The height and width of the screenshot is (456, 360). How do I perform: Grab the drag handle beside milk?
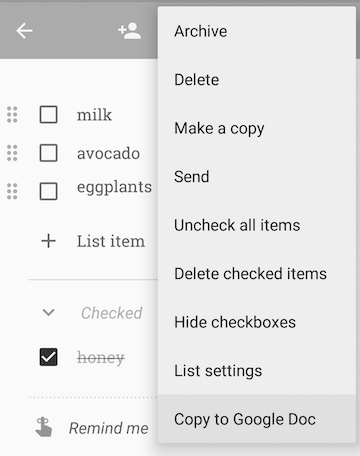pos(12,115)
